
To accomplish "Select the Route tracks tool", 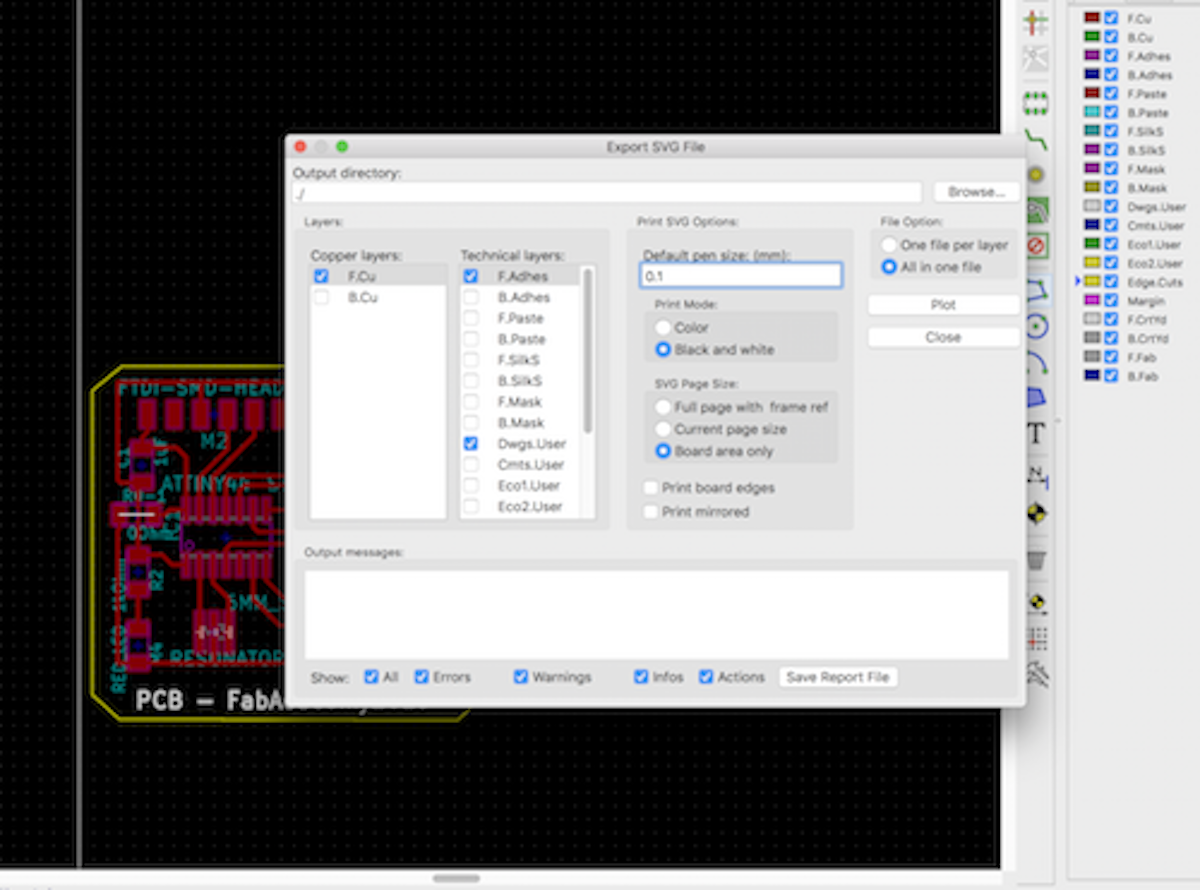I will (x=1036, y=138).
